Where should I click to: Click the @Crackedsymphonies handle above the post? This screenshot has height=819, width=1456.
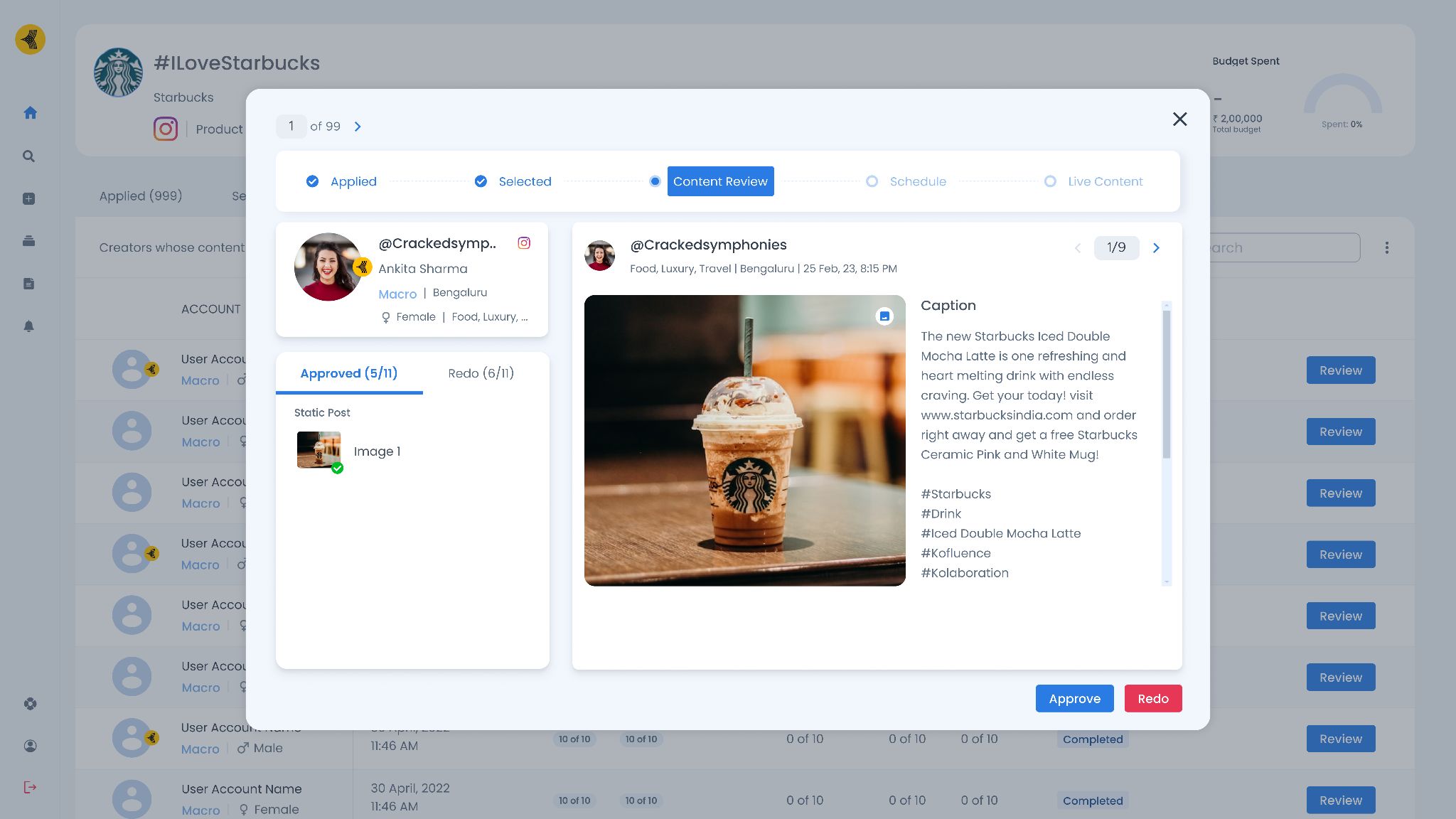[x=708, y=245]
